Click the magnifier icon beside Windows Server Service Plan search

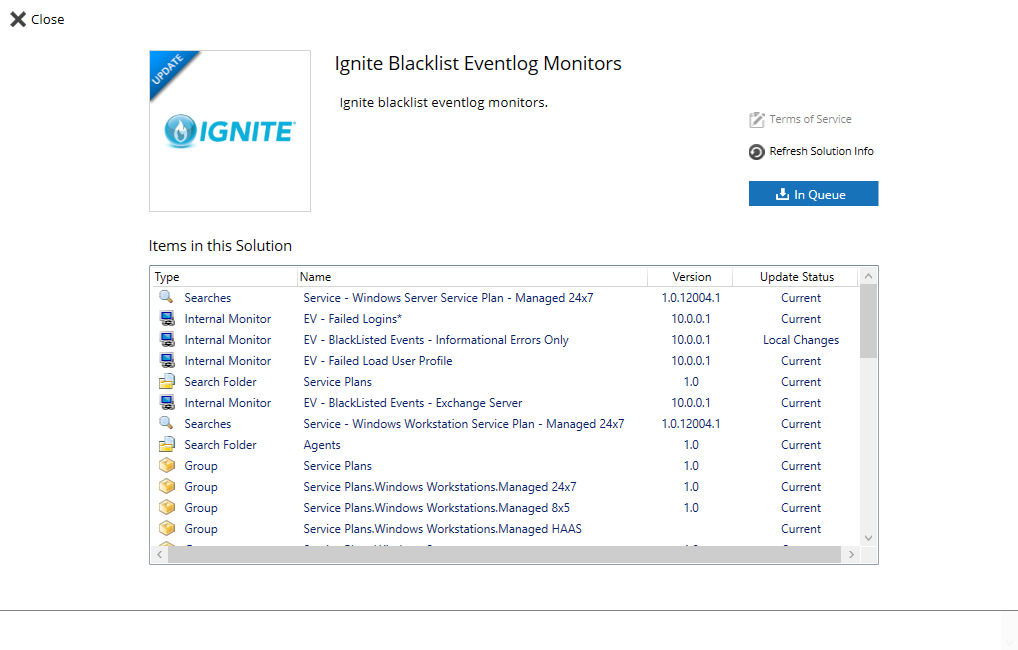tap(166, 298)
